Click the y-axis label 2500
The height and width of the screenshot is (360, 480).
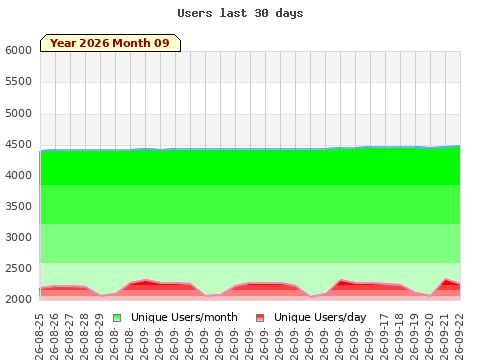click(18, 268)
